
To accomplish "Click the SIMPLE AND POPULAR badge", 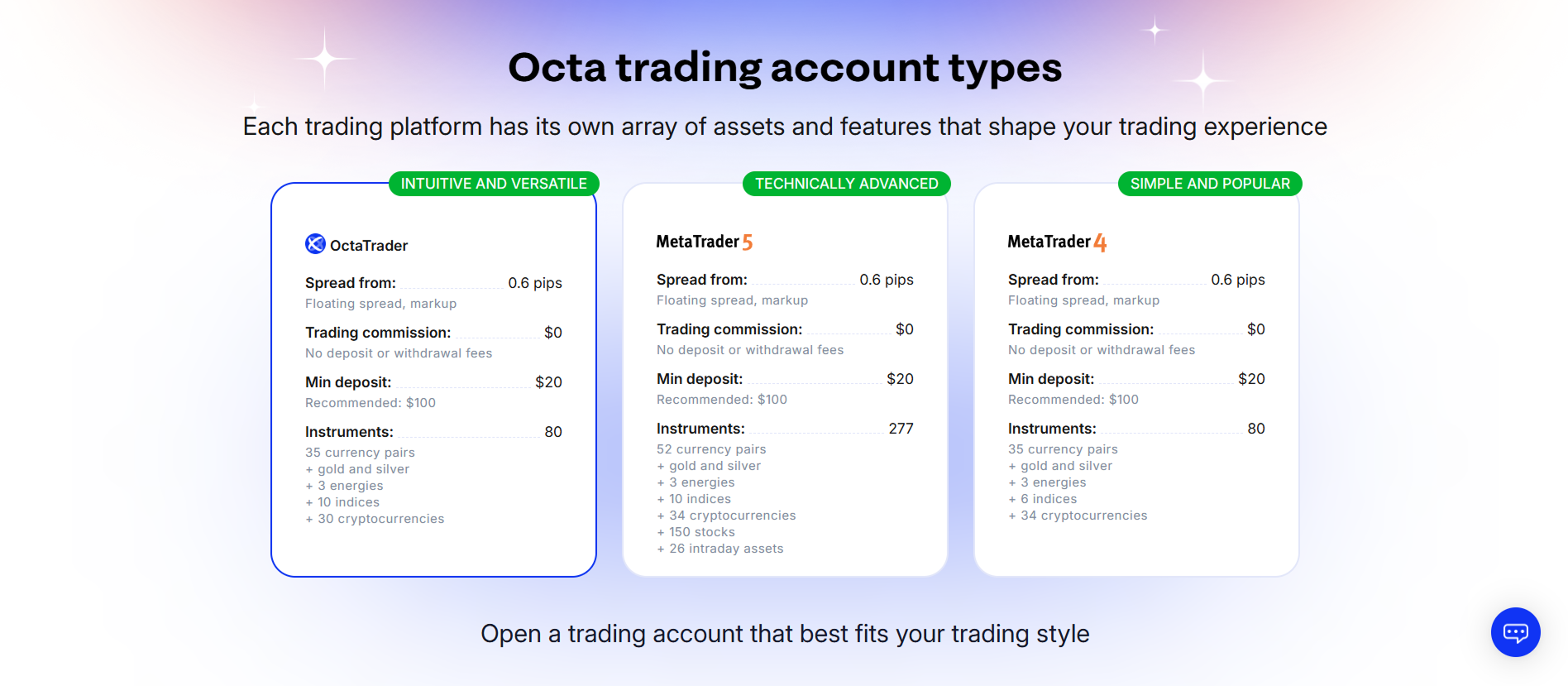I will [x=1209, y=184].
